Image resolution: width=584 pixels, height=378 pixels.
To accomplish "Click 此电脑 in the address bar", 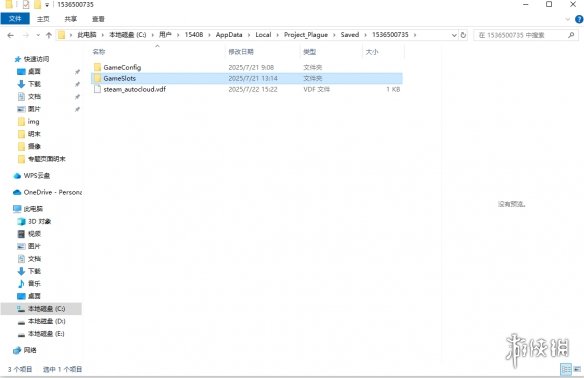I will click(x=86, y=35).
